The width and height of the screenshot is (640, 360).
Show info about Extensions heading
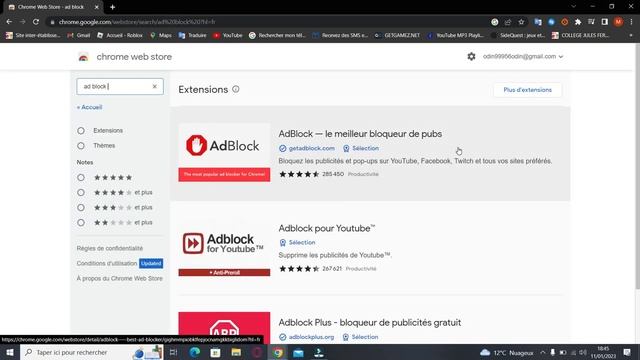236,89
